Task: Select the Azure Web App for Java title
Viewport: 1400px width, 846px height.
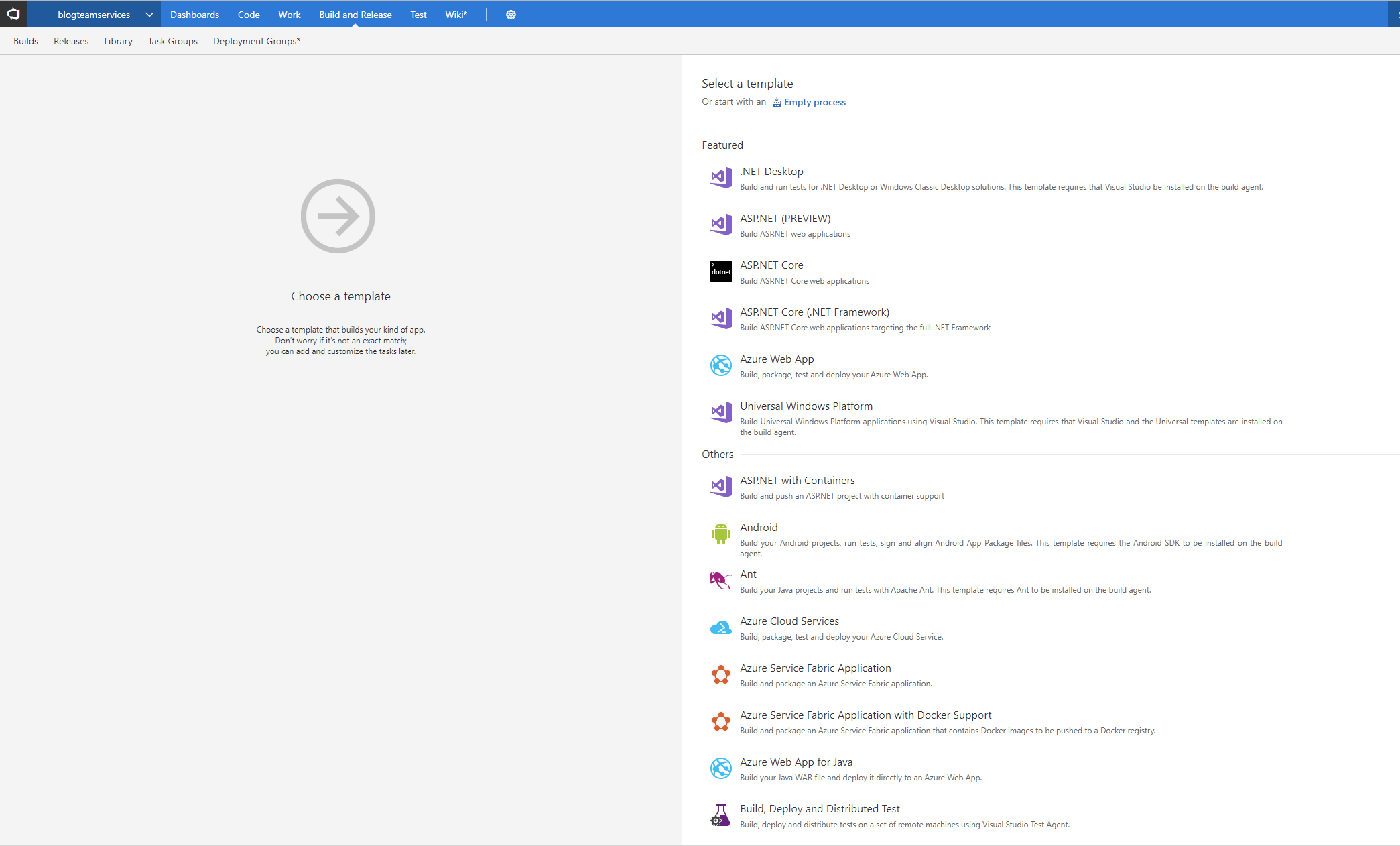Action: coord(796,762)
